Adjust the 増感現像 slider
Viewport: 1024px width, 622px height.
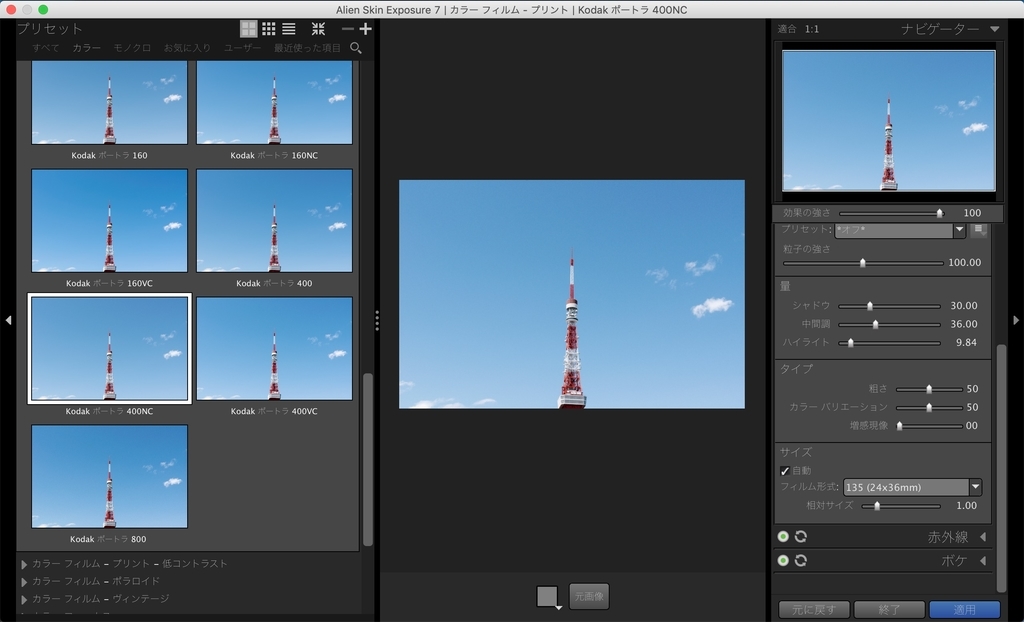click(x=929, y=425)
